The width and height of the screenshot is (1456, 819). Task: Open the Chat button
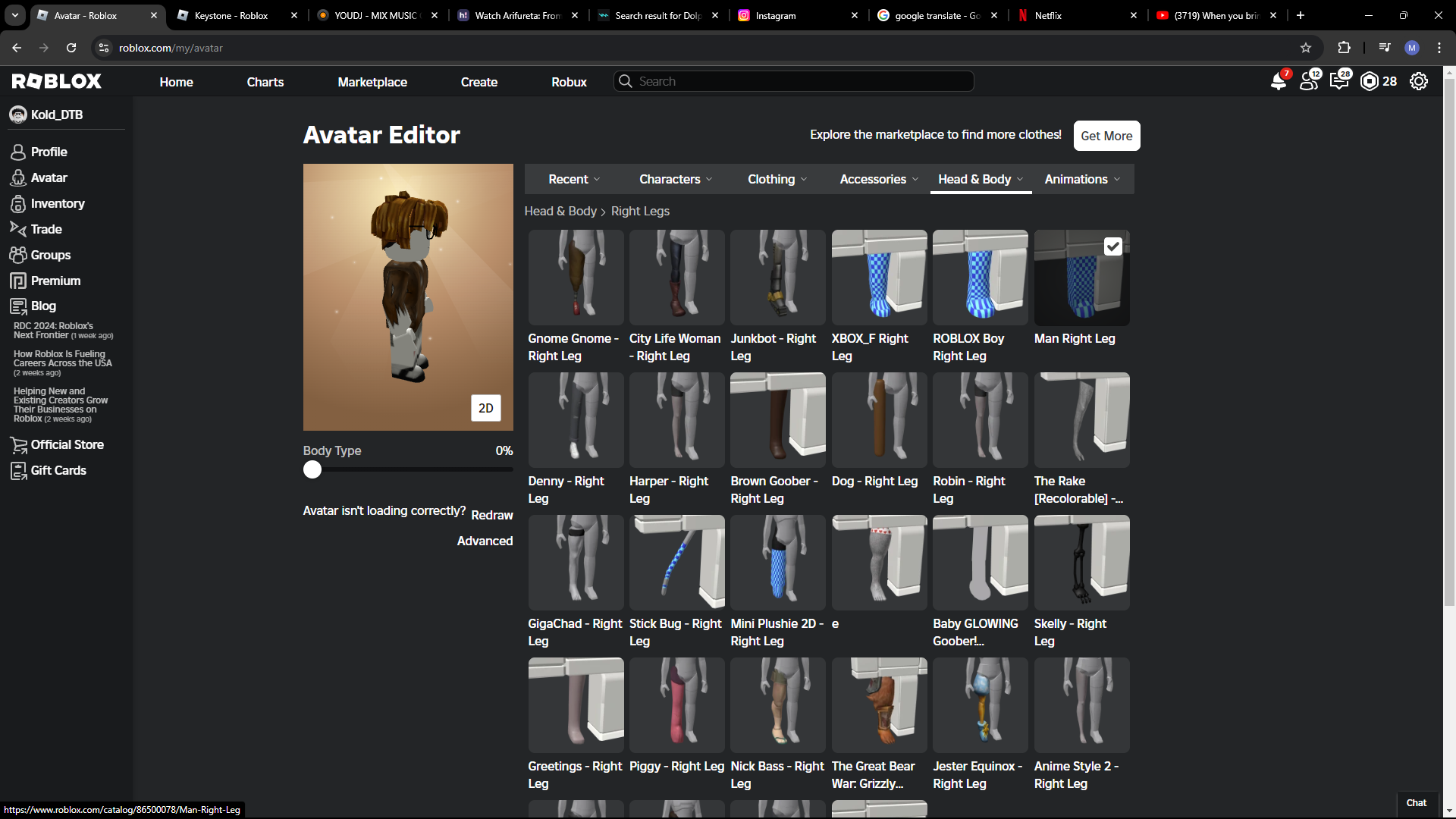(1417, 803)
